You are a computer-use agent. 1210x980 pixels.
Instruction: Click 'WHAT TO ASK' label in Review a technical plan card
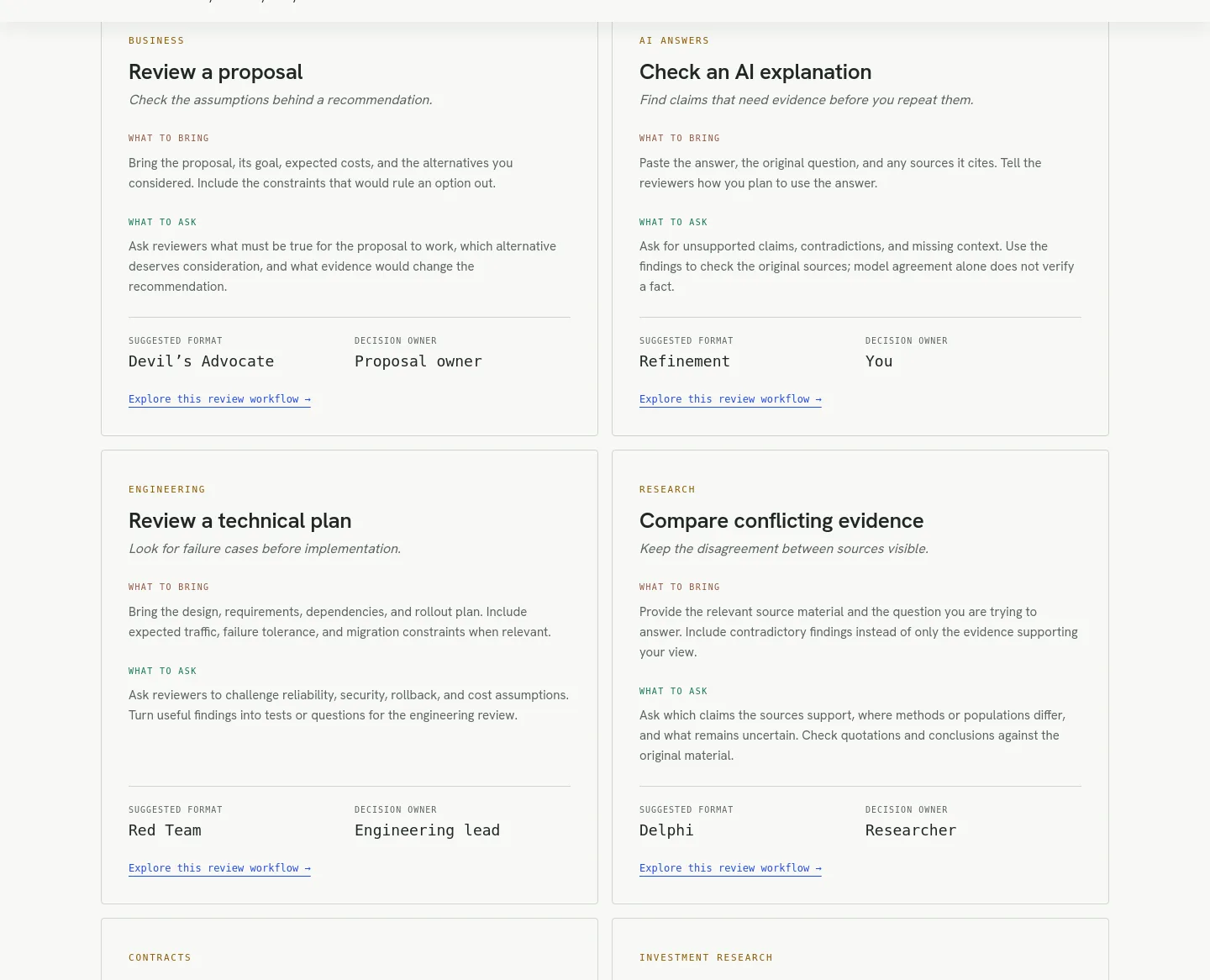(x=163, y=671)
